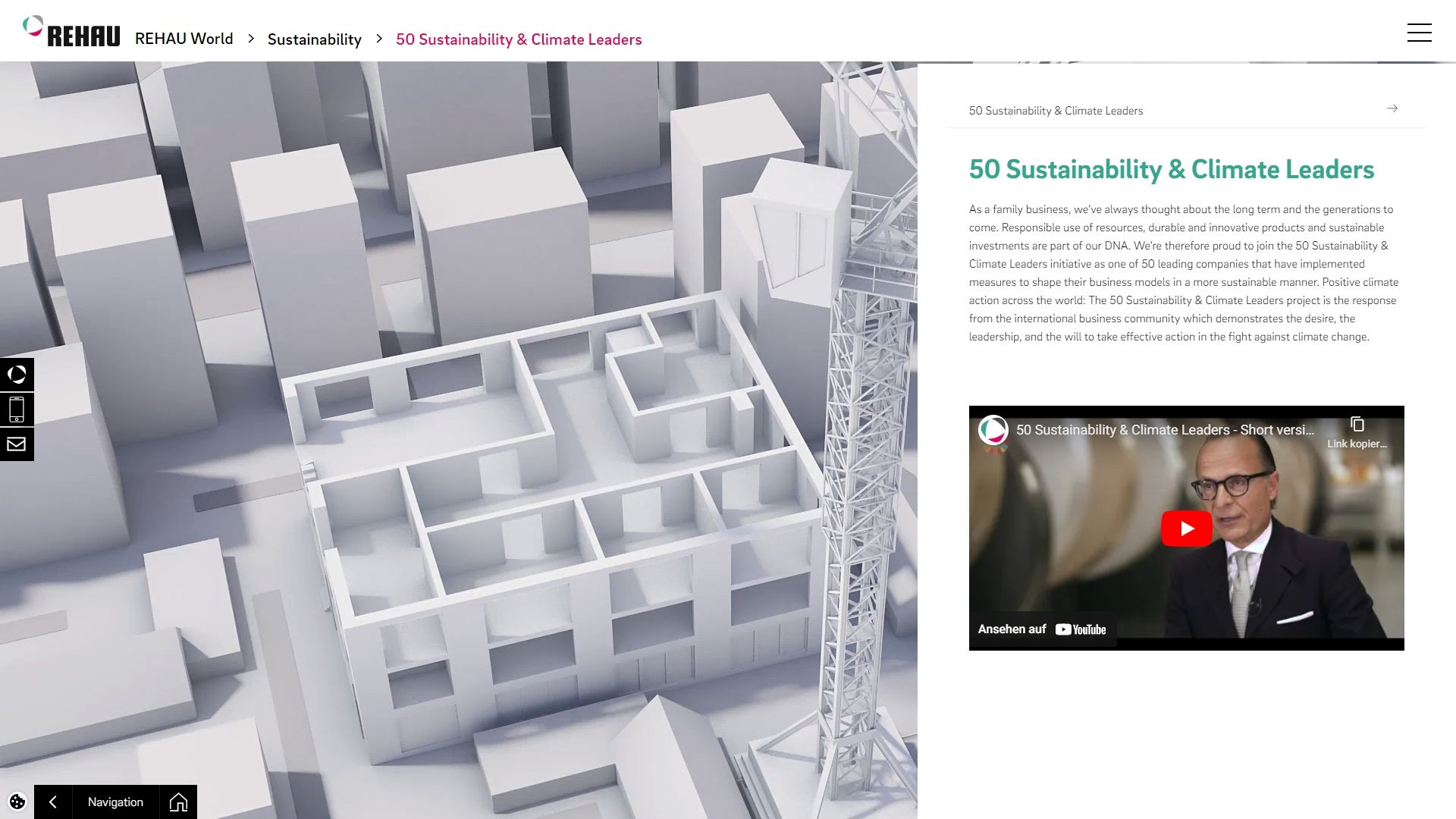
Task: Click the mobile phone sidebar icon
Action: (17, 409)
